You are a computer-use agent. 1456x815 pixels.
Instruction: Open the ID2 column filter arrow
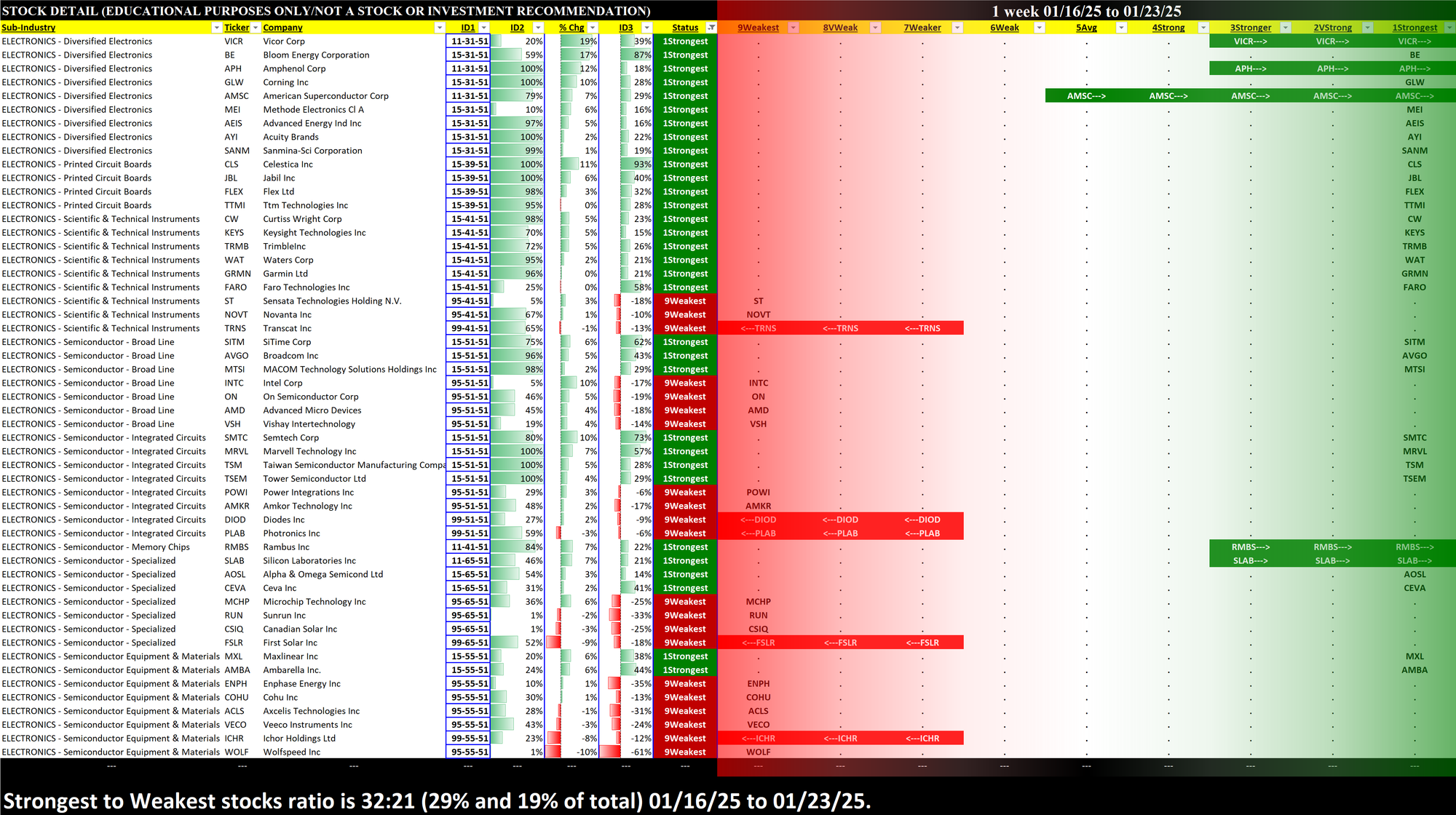[538, 28]
